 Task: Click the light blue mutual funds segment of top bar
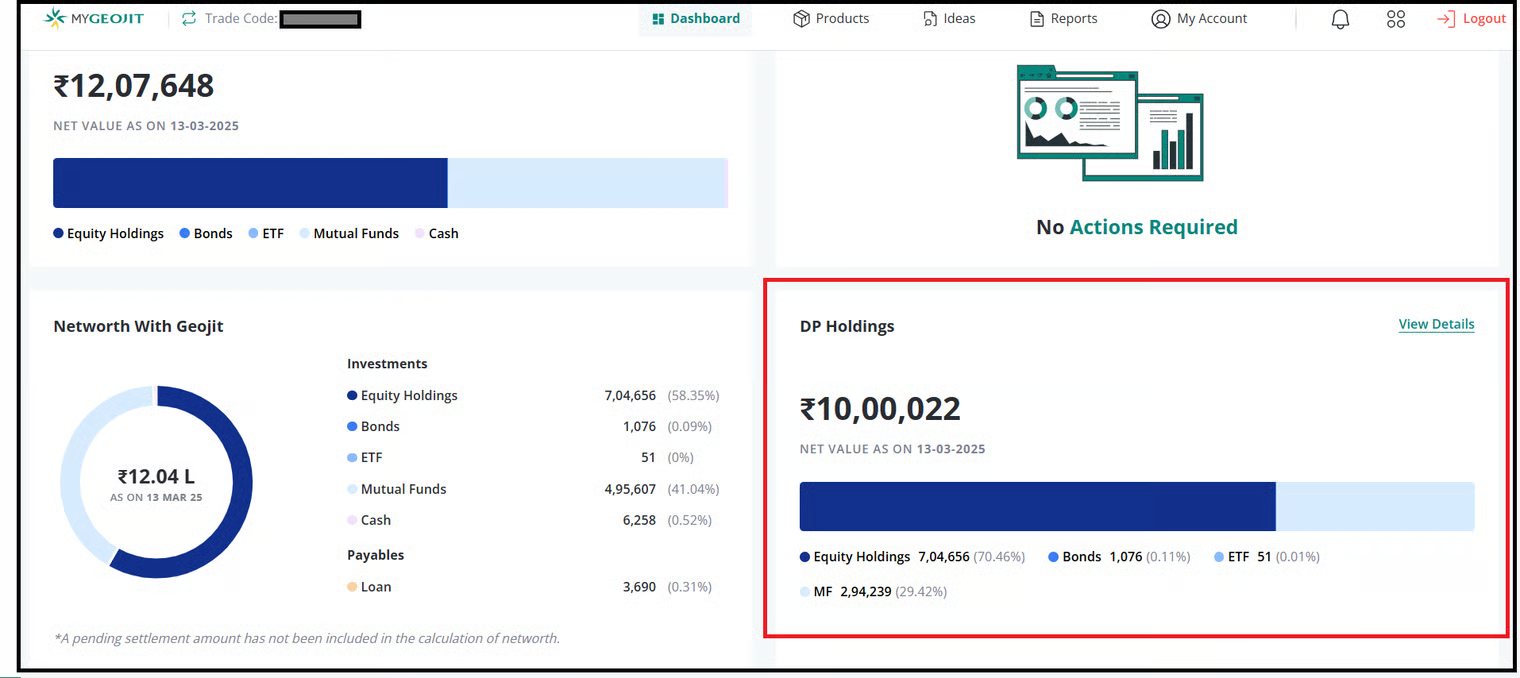(586, 183)
